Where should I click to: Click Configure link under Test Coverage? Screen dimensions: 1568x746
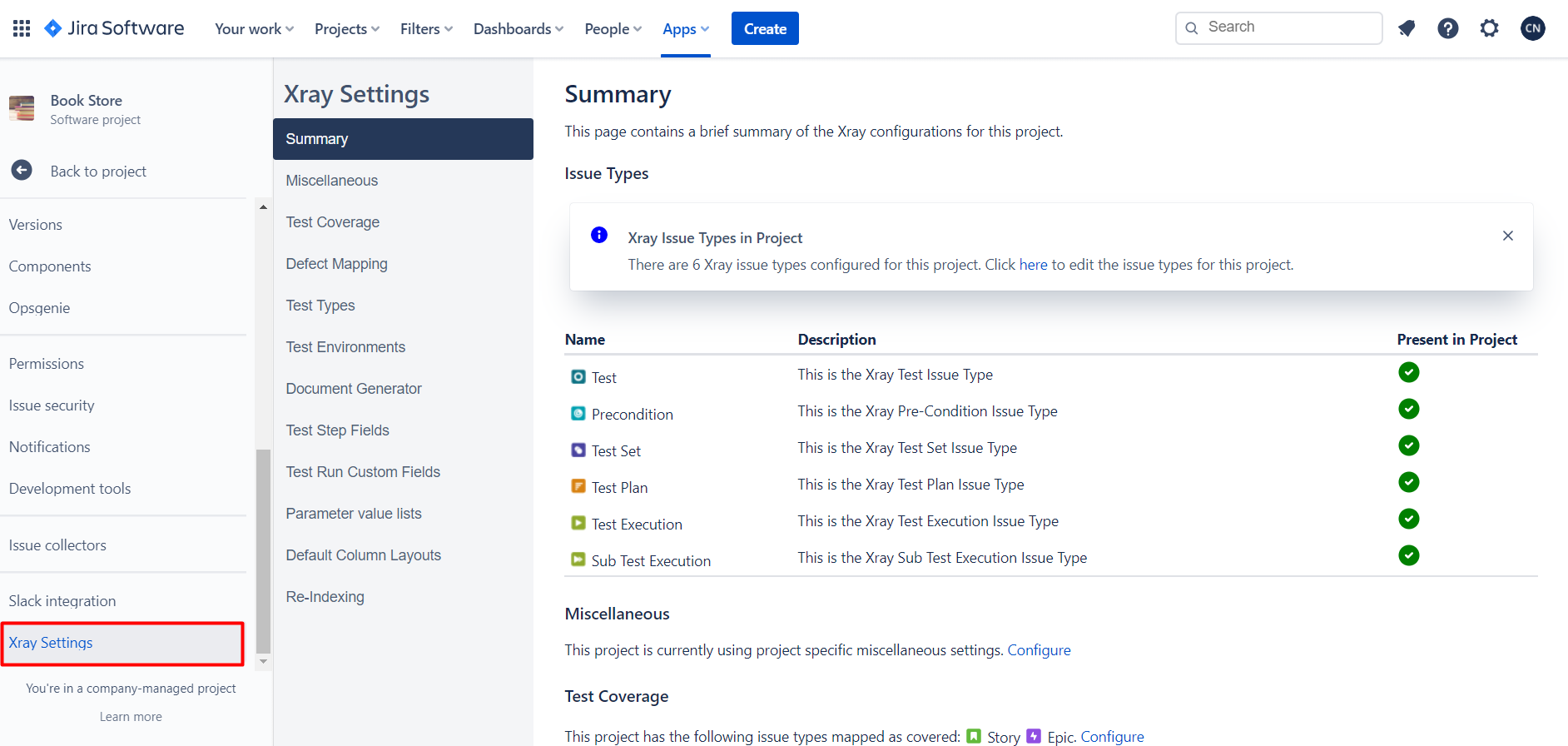point(1112,737)
